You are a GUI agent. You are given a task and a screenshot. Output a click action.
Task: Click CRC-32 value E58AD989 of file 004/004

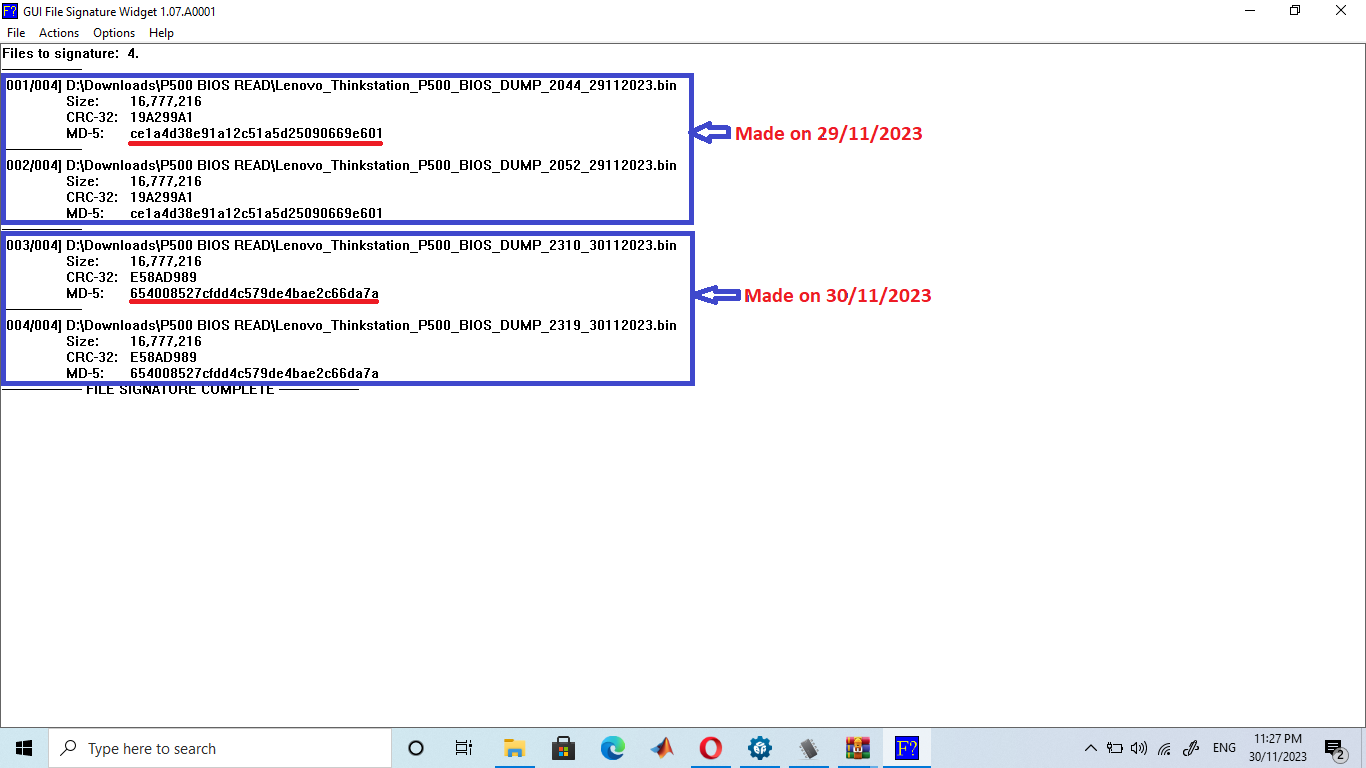[163, 357]
